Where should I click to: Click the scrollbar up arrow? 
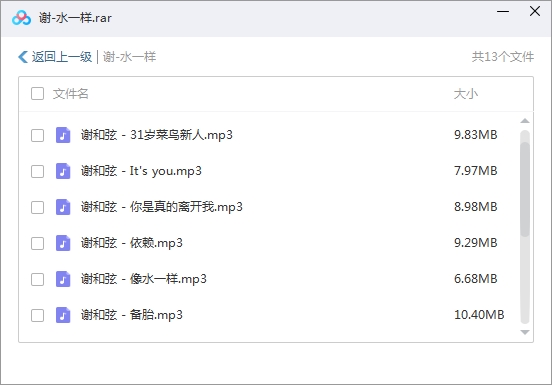(x=525, y=121)
